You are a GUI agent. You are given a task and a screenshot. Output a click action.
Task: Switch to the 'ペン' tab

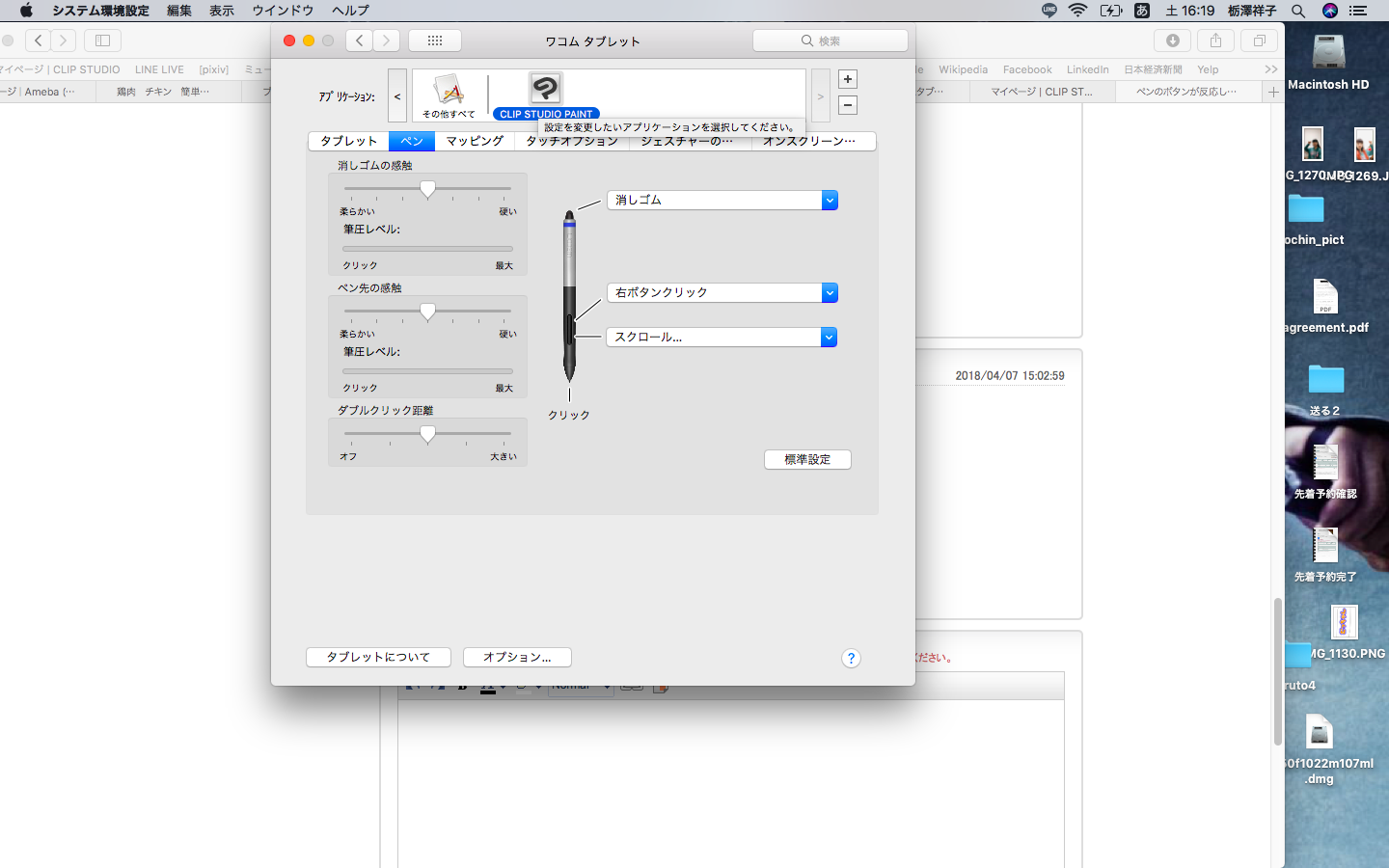point(412,141)
